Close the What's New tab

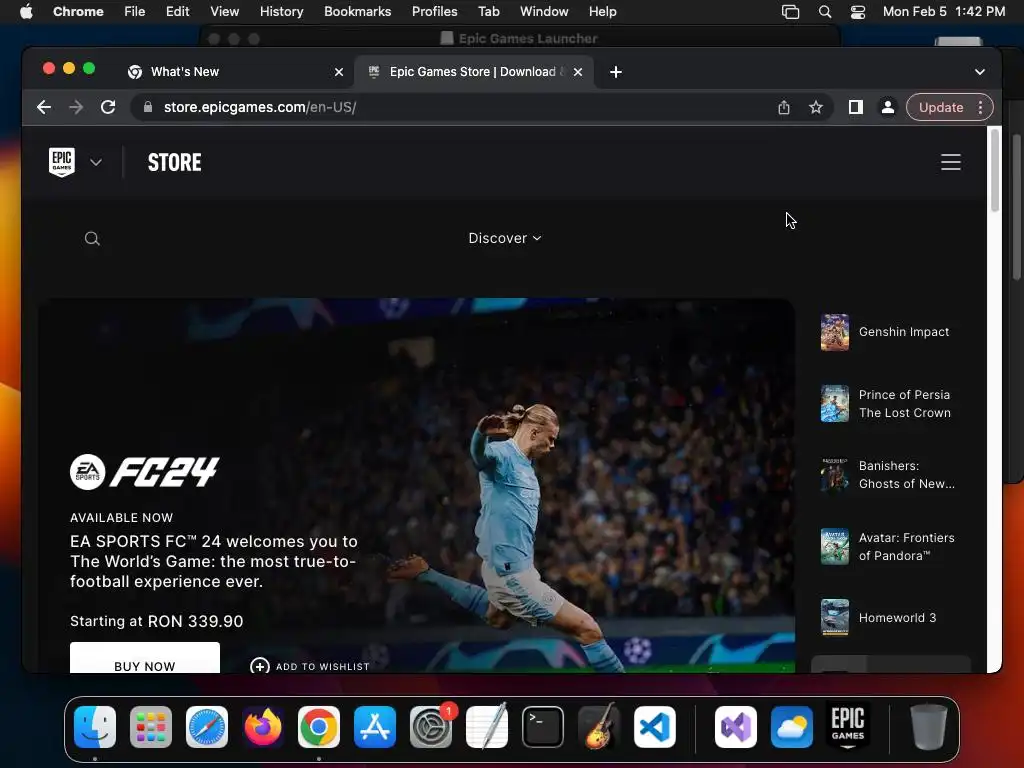coord(339,72)
